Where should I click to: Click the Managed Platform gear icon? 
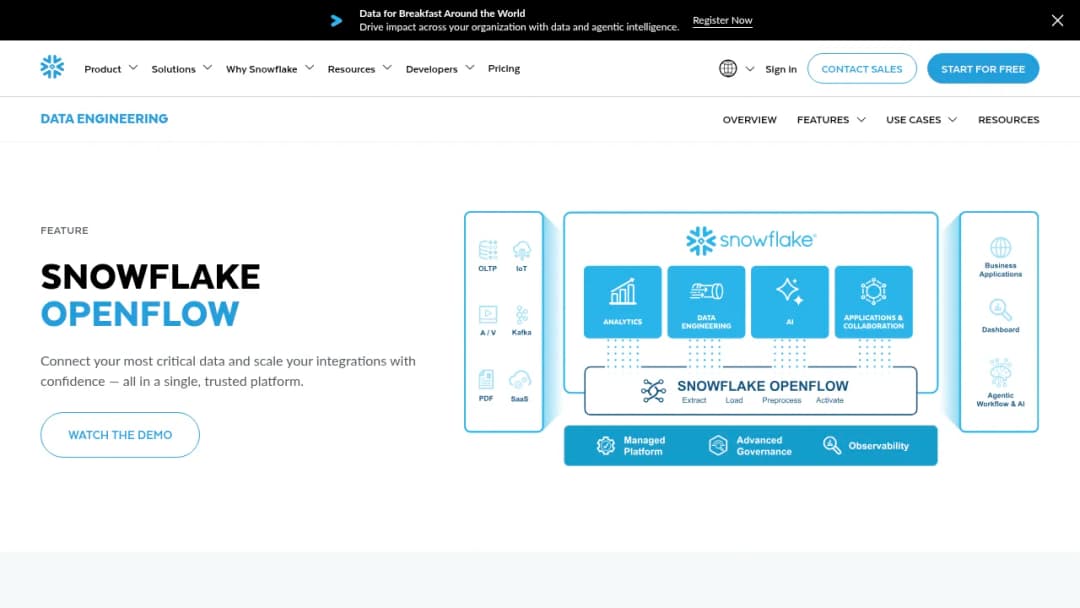(605, 445)
